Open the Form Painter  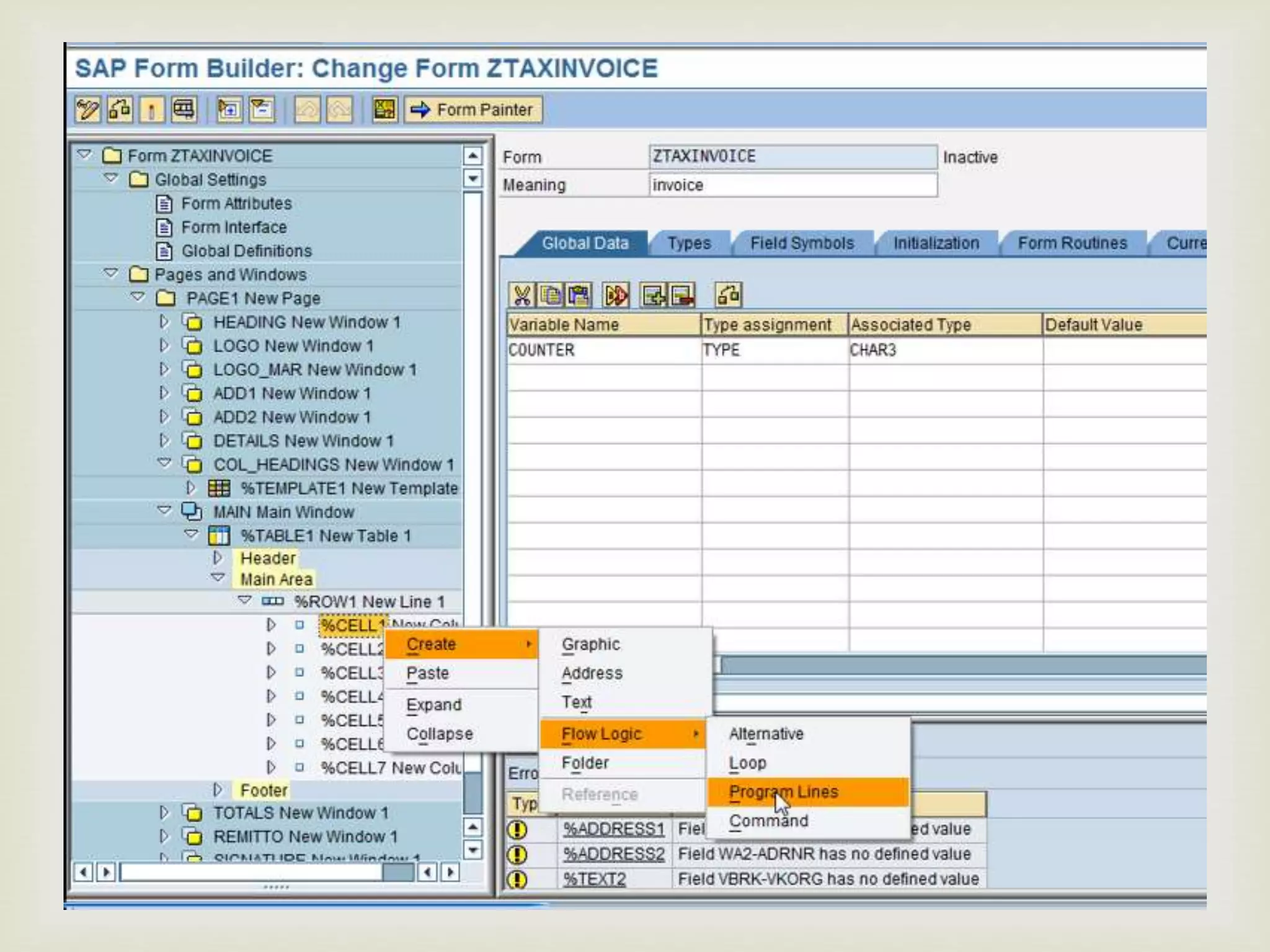click(474, 110)
